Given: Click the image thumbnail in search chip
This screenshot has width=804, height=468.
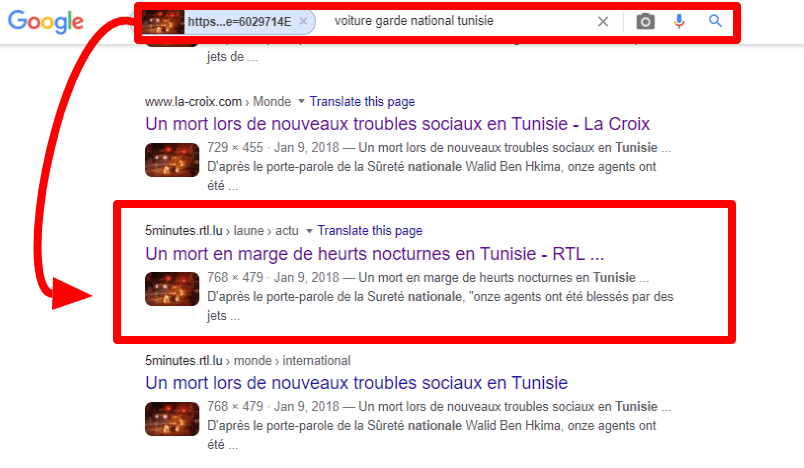Looking at the screenshot, I should (x=162, y=21).
